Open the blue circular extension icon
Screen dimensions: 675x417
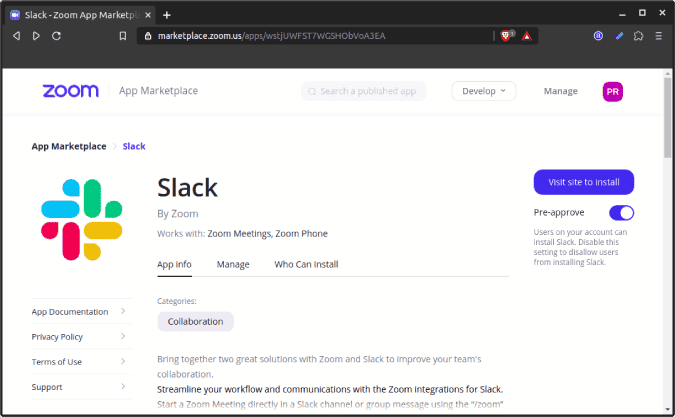point(598,36)
